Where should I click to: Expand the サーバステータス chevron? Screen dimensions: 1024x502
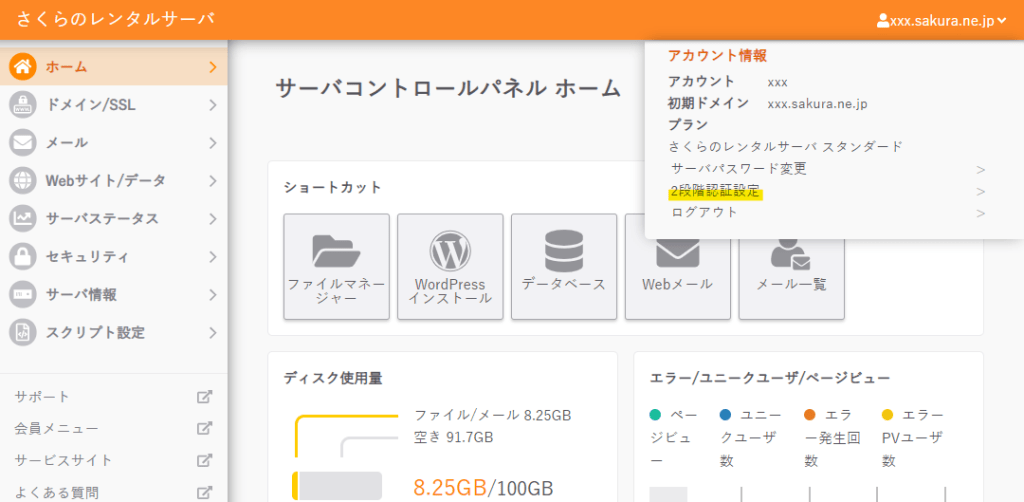point(213,219)
